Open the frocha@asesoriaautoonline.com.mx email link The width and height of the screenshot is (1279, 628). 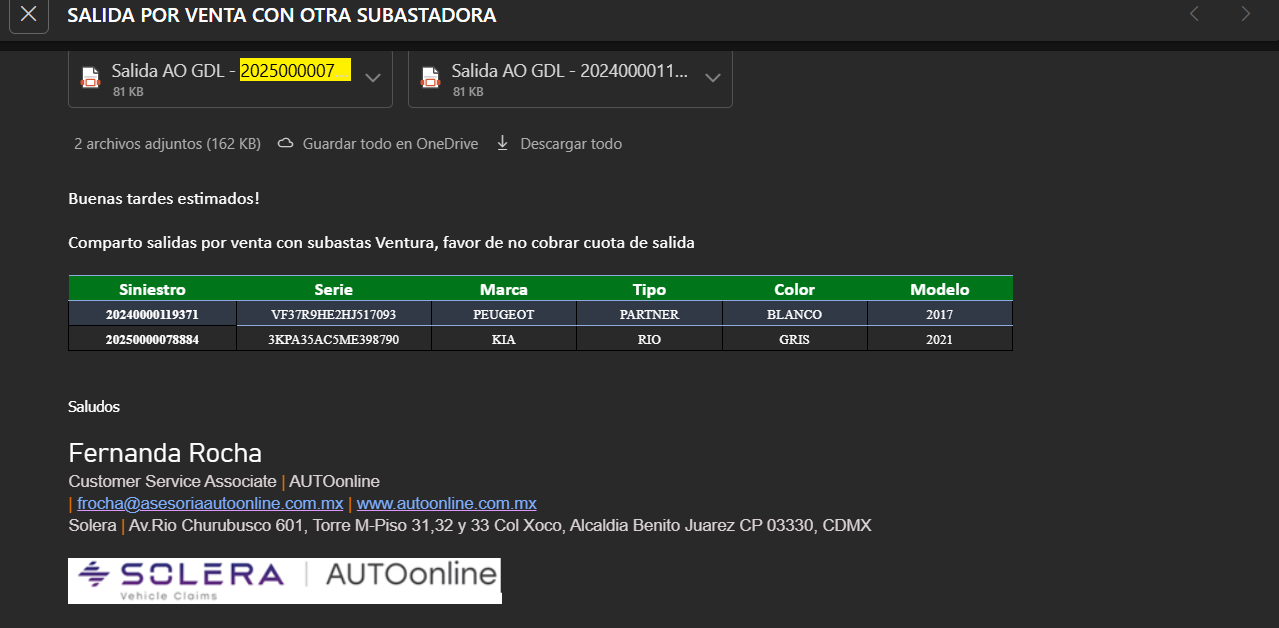click(210, 503)
